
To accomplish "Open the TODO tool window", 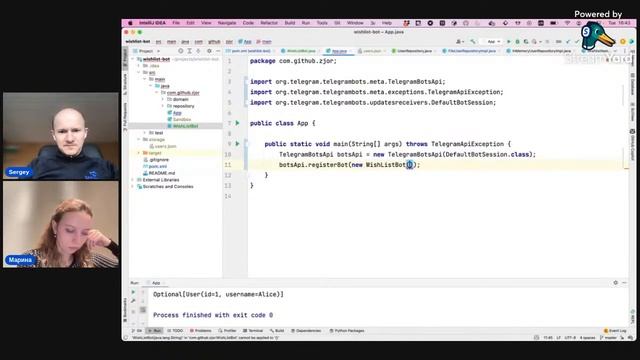I will pos(176,331).
